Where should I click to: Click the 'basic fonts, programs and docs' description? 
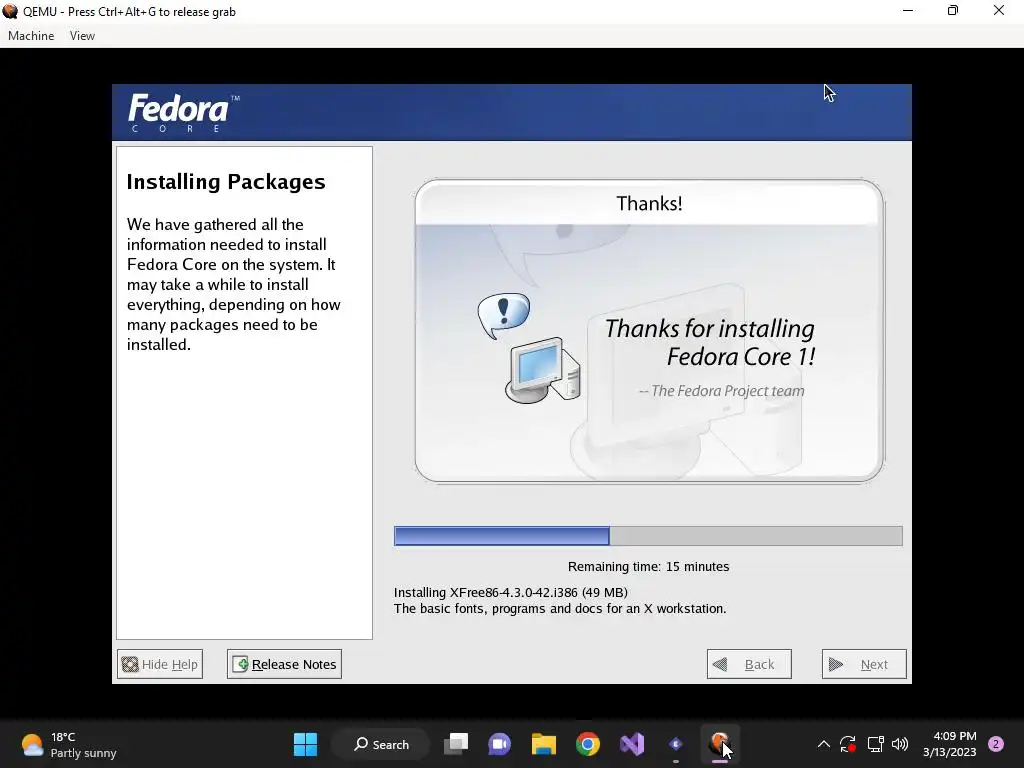(560, 609)
